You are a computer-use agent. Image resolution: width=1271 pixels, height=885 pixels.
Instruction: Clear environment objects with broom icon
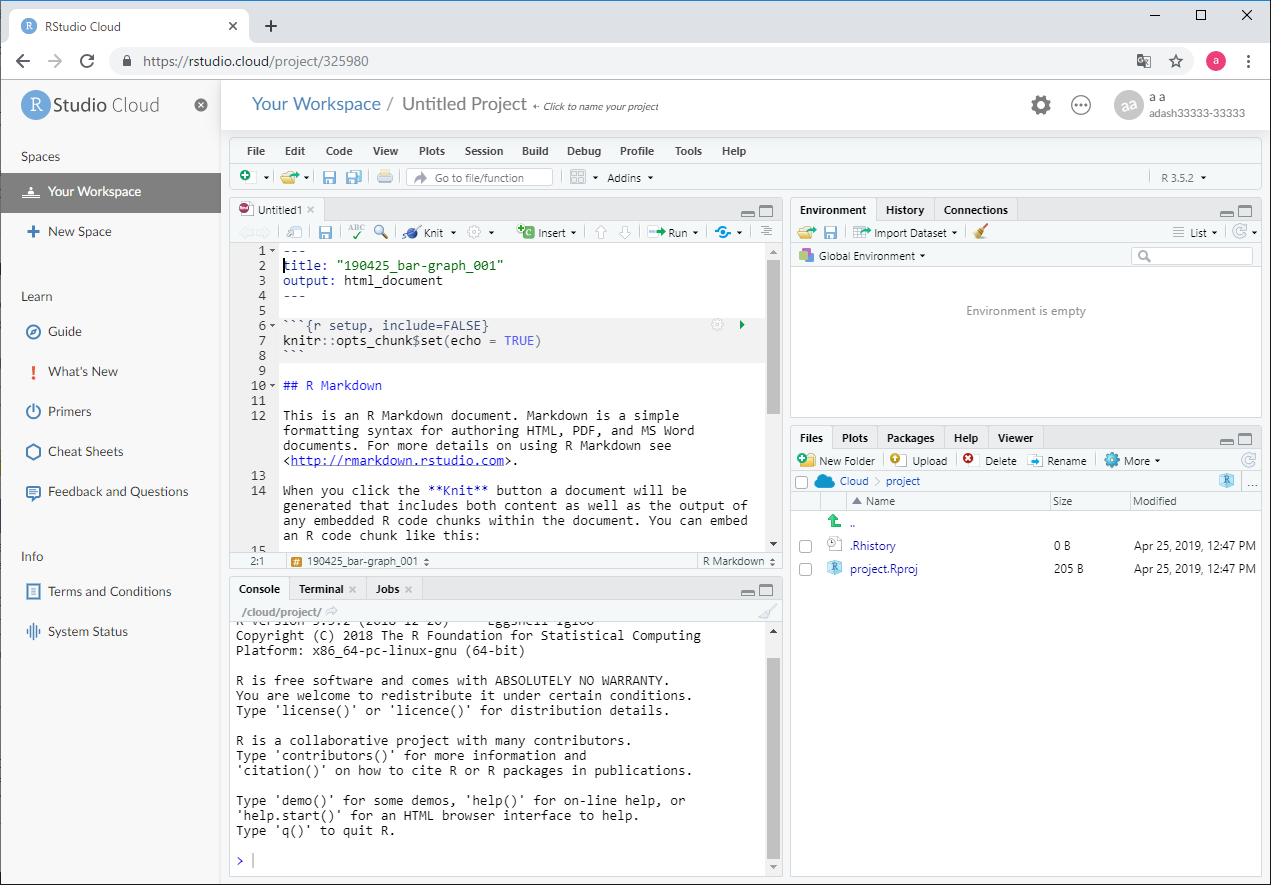(981, 232)
